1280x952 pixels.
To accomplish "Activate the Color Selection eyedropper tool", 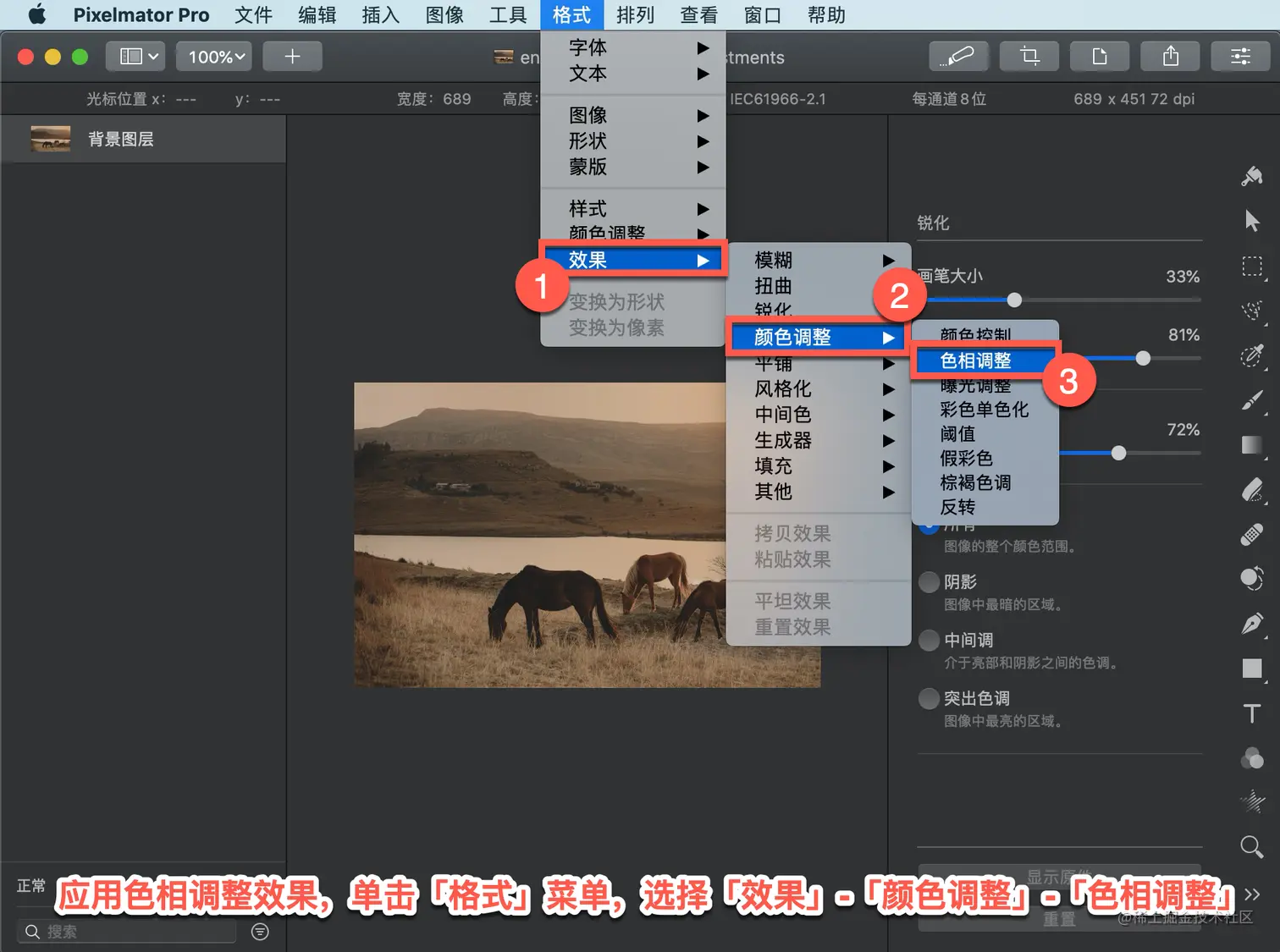I will (x=1252, y=355).
